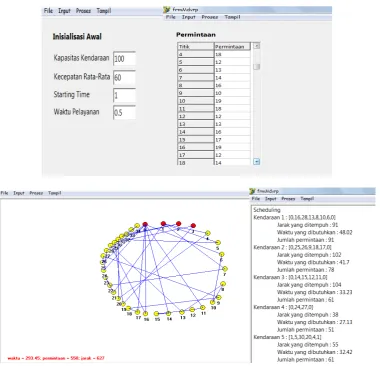
Task: Open Tampil menu in the Permintaan window
Action: coord(232,17)
